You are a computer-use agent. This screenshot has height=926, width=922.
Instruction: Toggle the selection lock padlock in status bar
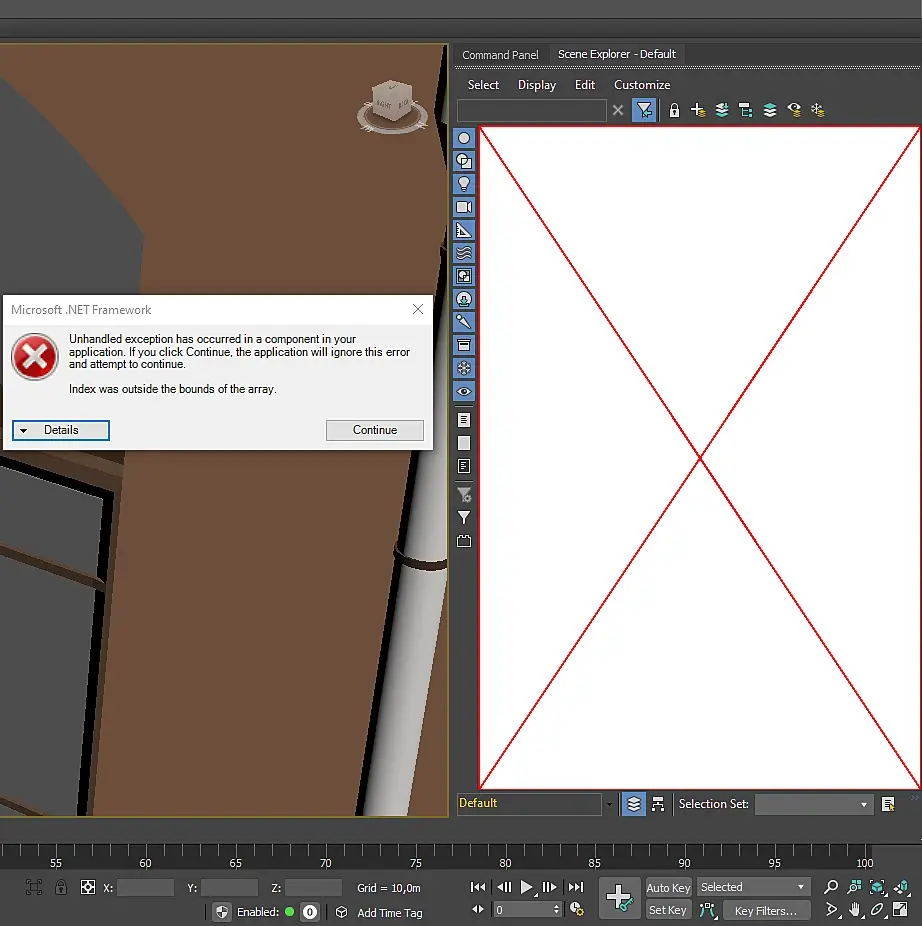tap(61, 887)
